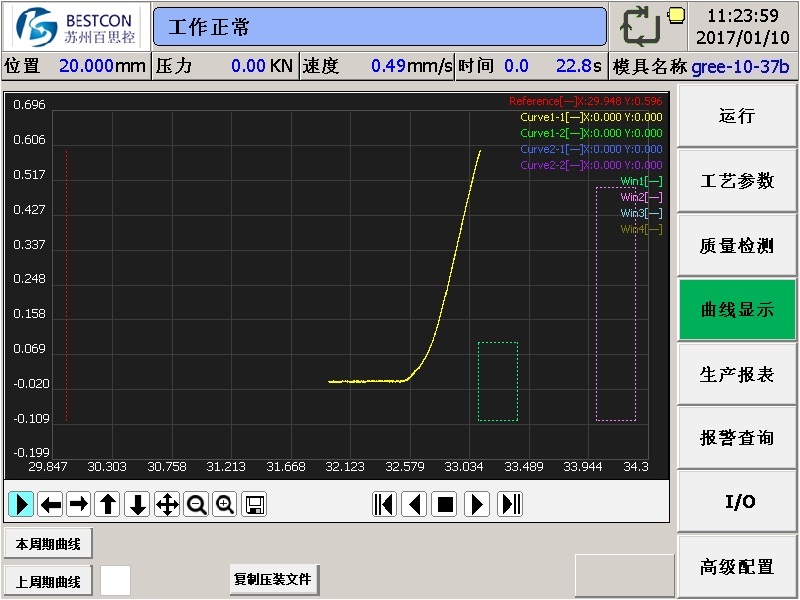
Task: Click the green dashed Win1 window box
Action: tap(498, 382)
